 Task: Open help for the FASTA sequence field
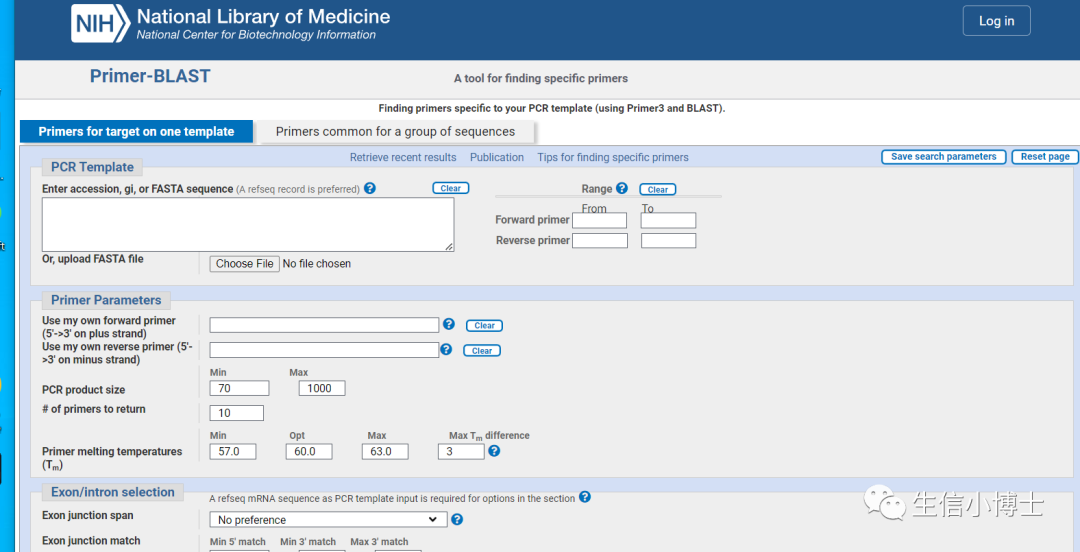[x=370, y=188]
